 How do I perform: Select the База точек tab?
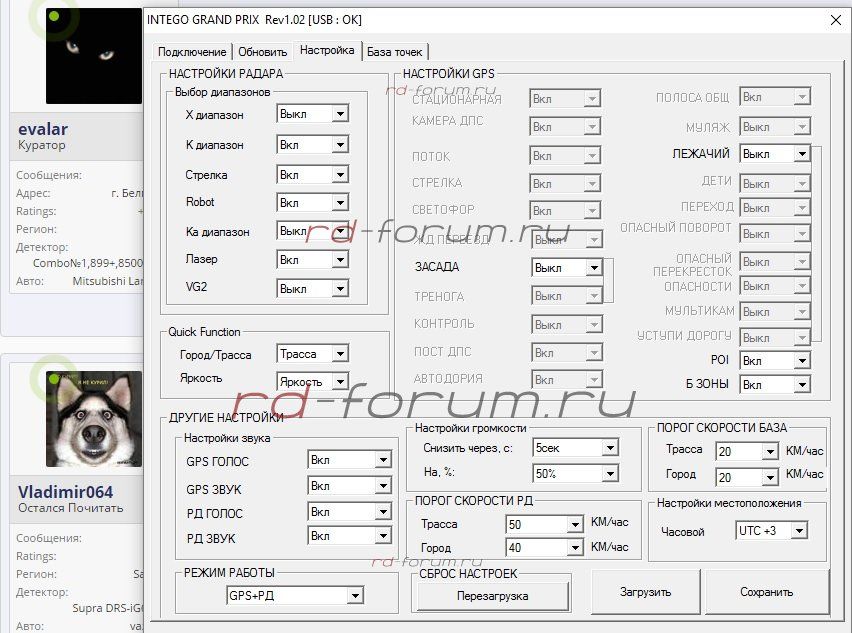pos(395,51)
